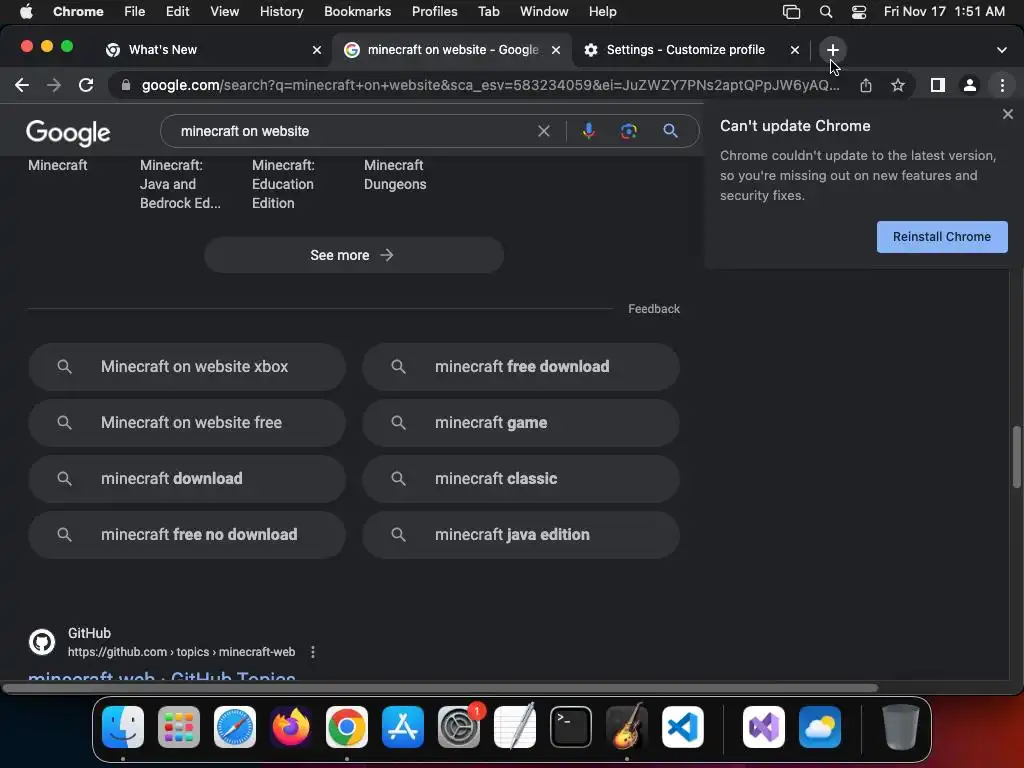Start voice search with the microphone icon
Screen dimensions: 1024x768
(588, 131)
